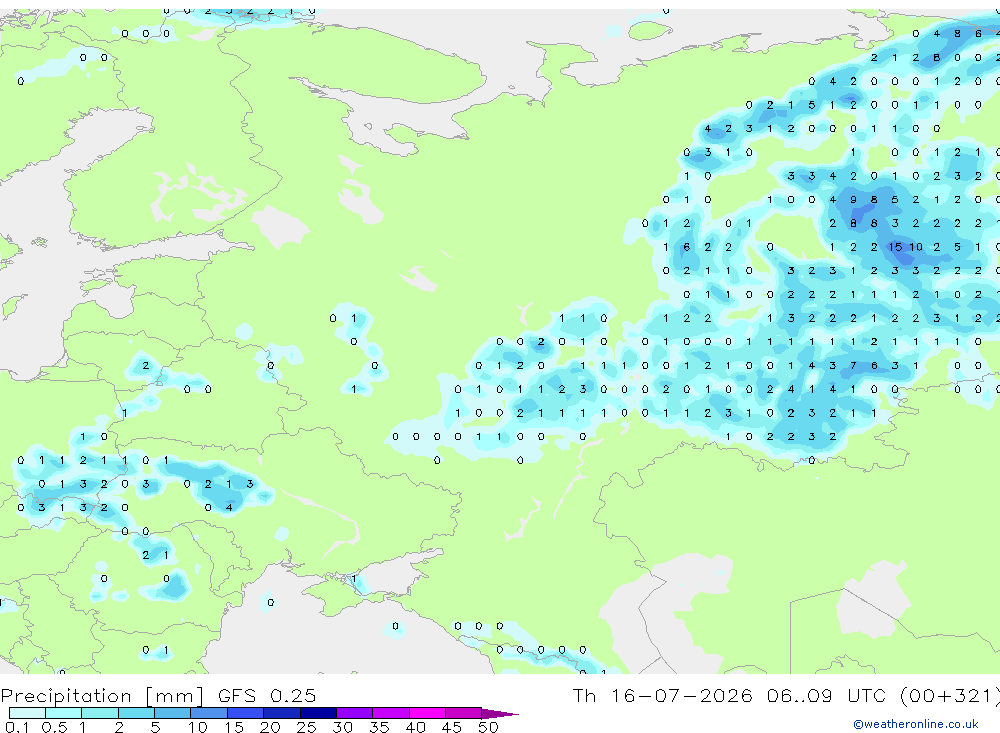Click legend scale label '0.1'
The image size is (1000, 733).
pos(17,727)
